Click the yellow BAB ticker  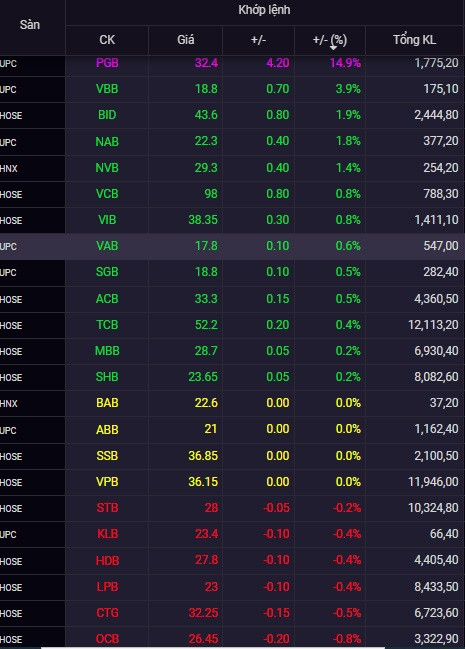(x=107, y=403)
